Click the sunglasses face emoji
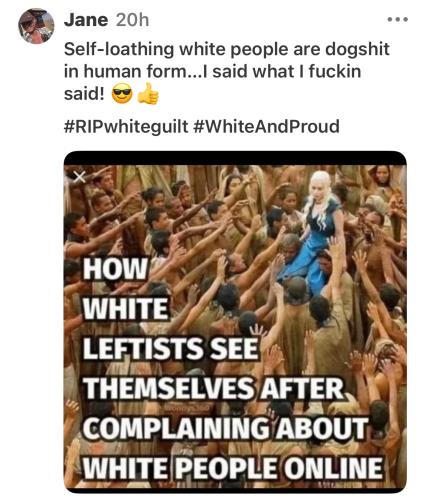This screenshot has width=425, height=500. [122, 94]
